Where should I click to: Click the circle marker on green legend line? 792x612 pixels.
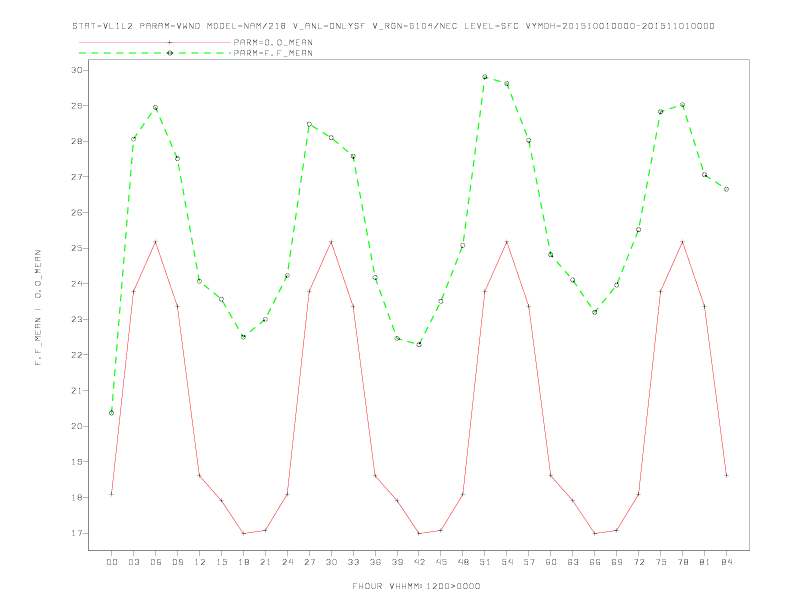click(170, 53)
